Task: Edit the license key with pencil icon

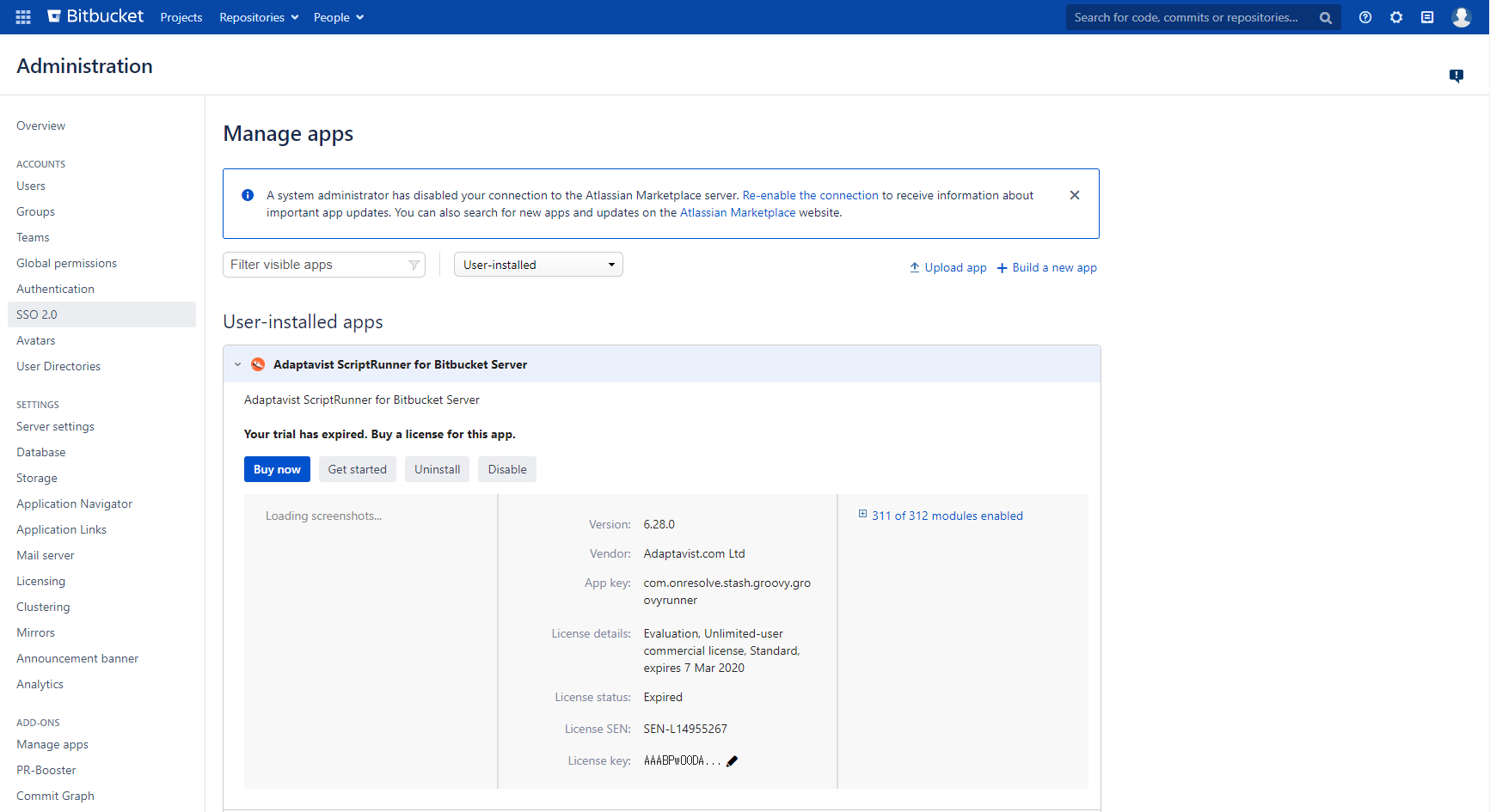Action: 733,761
